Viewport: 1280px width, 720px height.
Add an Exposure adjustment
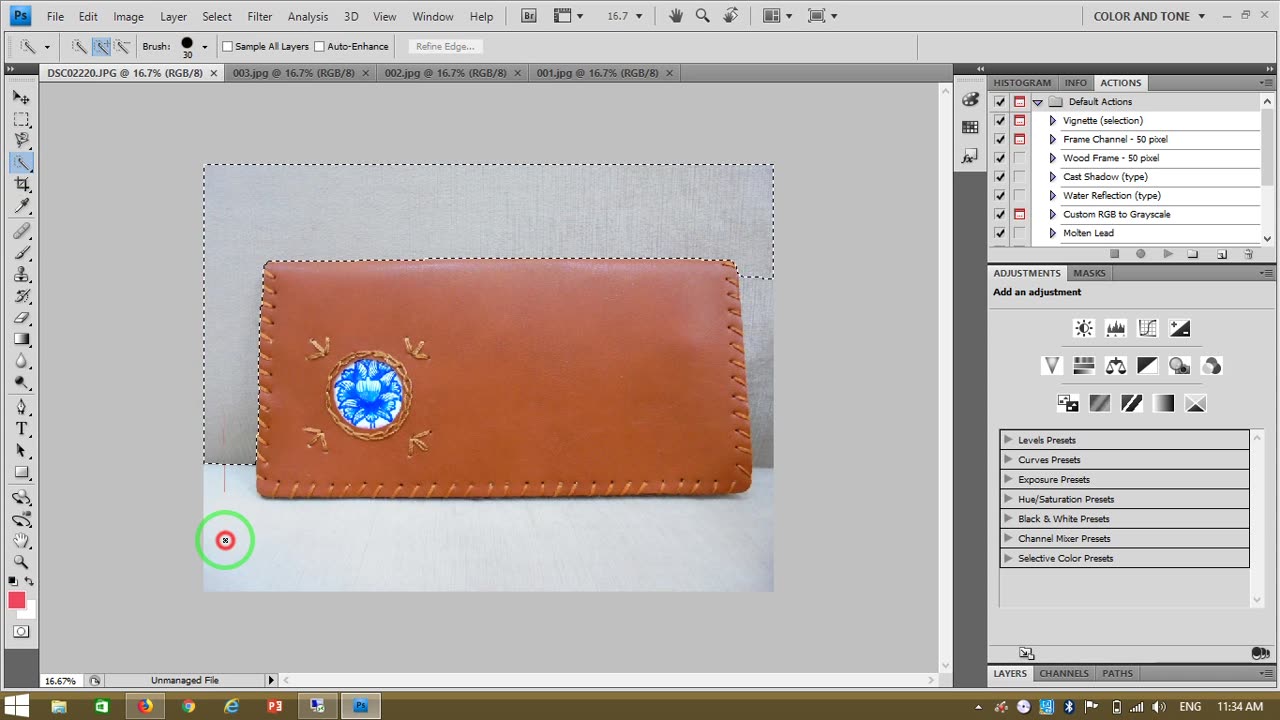(x=1179, y=328)
